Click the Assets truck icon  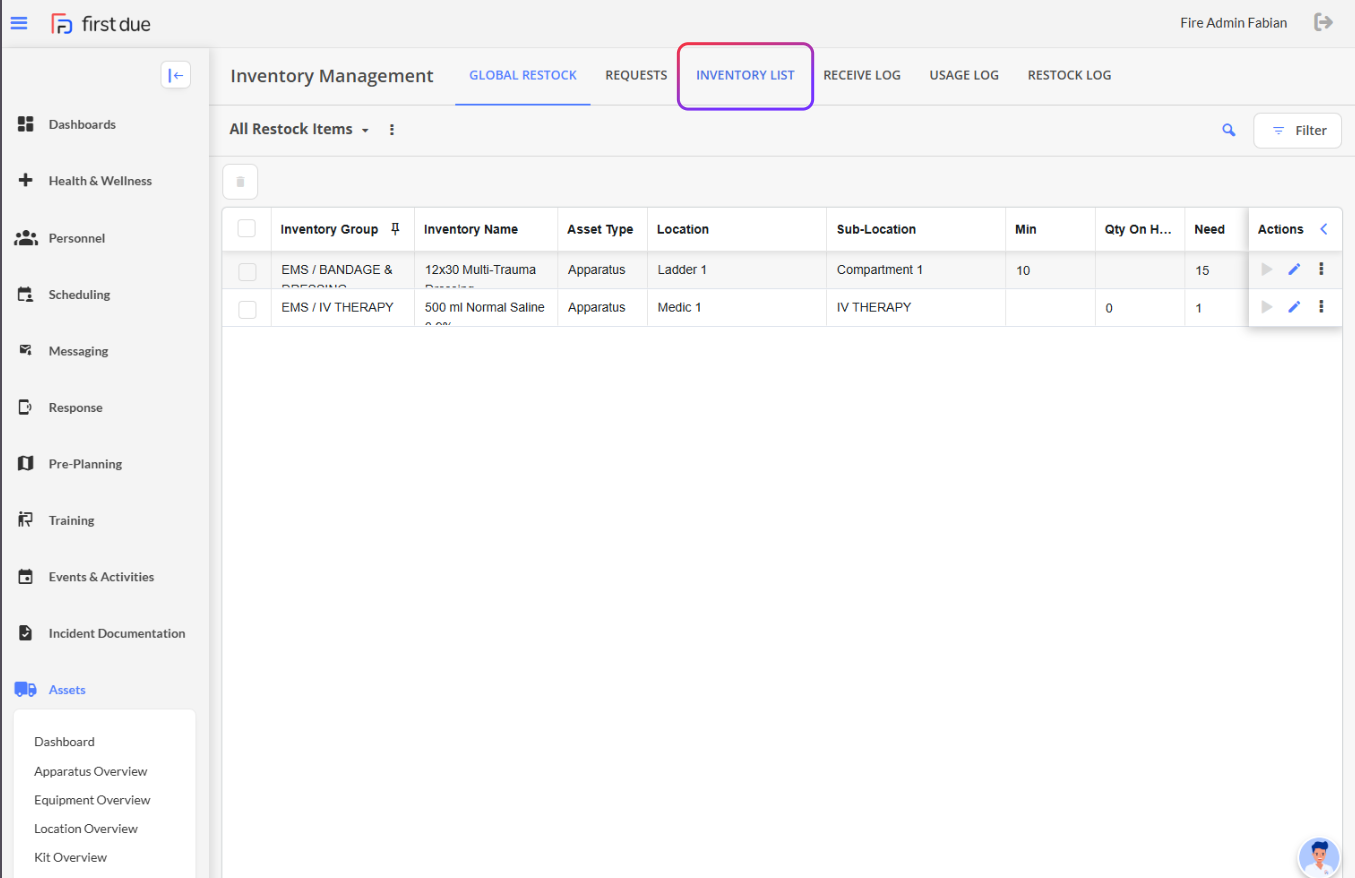[x=26, y=690]
